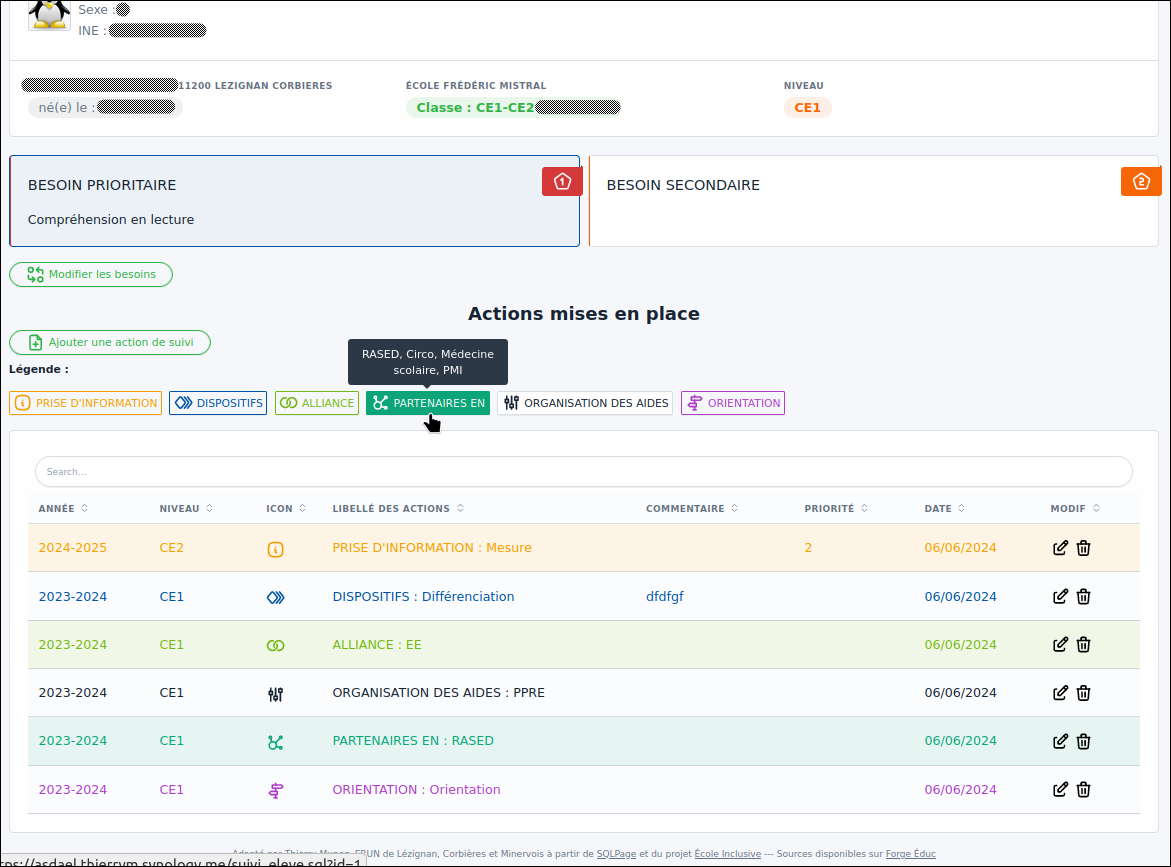
Task: Click Compréhension en lecture text
Action: [111, 220]
